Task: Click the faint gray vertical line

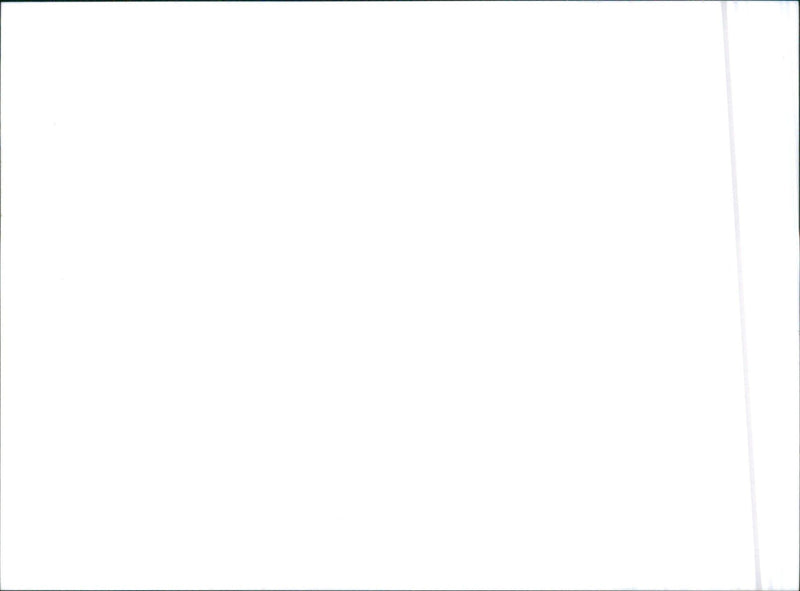Action: pyautogui.click(x=741, y=296)
